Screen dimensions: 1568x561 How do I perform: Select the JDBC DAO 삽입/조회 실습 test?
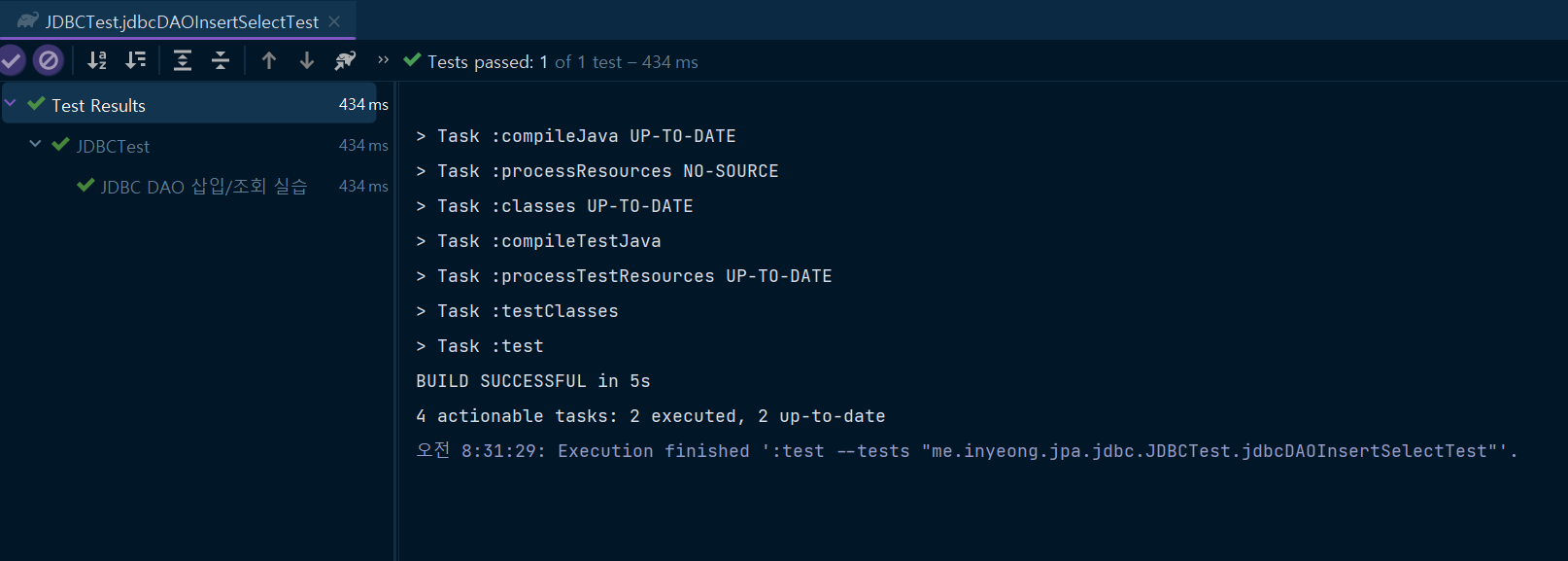point(204,187)
